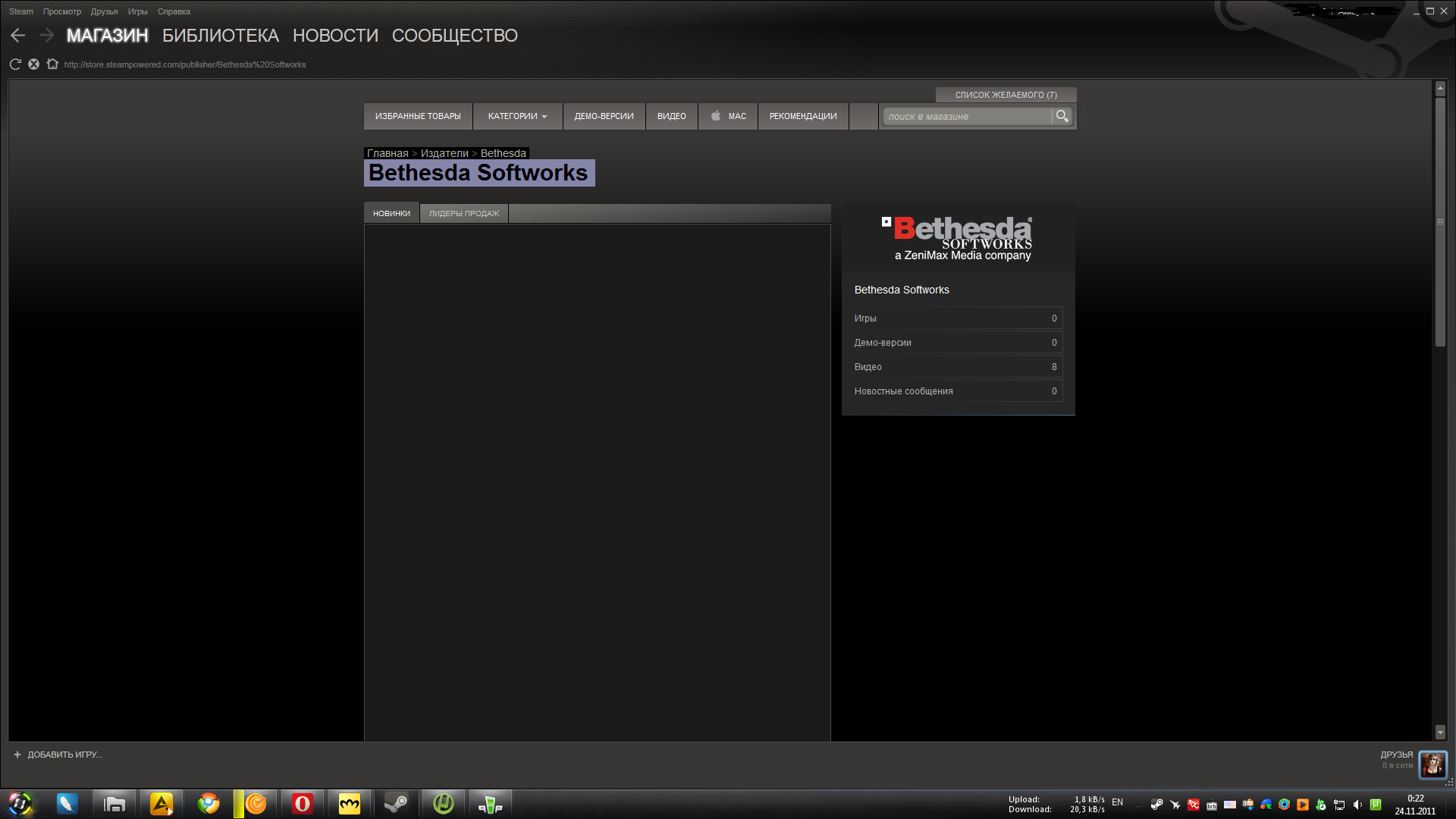Click EN language indicator in taskbar
This screenshot has width=1456, height=819.
[1117, 802]
